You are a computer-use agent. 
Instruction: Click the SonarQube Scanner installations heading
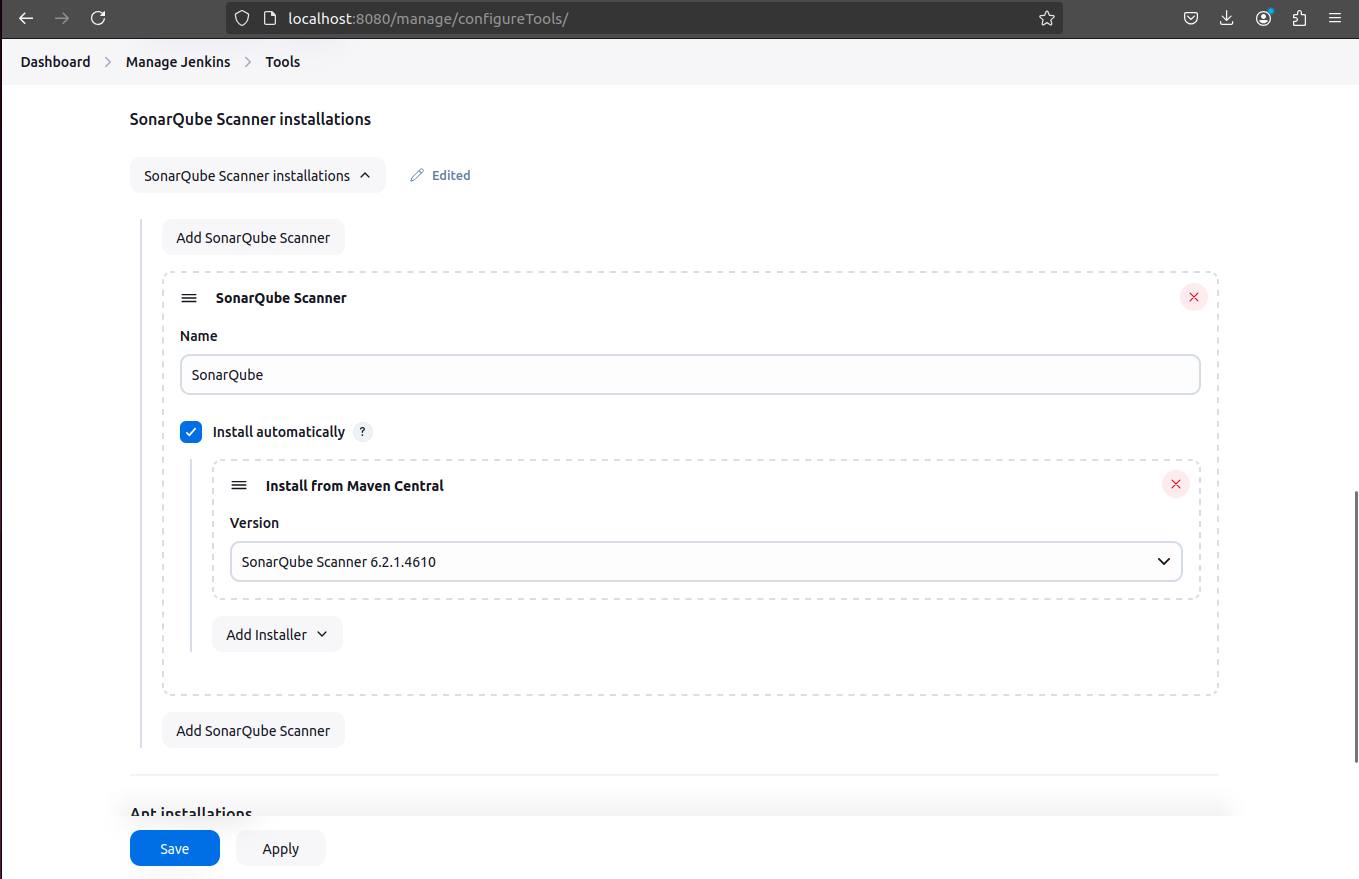click(250, 119)
